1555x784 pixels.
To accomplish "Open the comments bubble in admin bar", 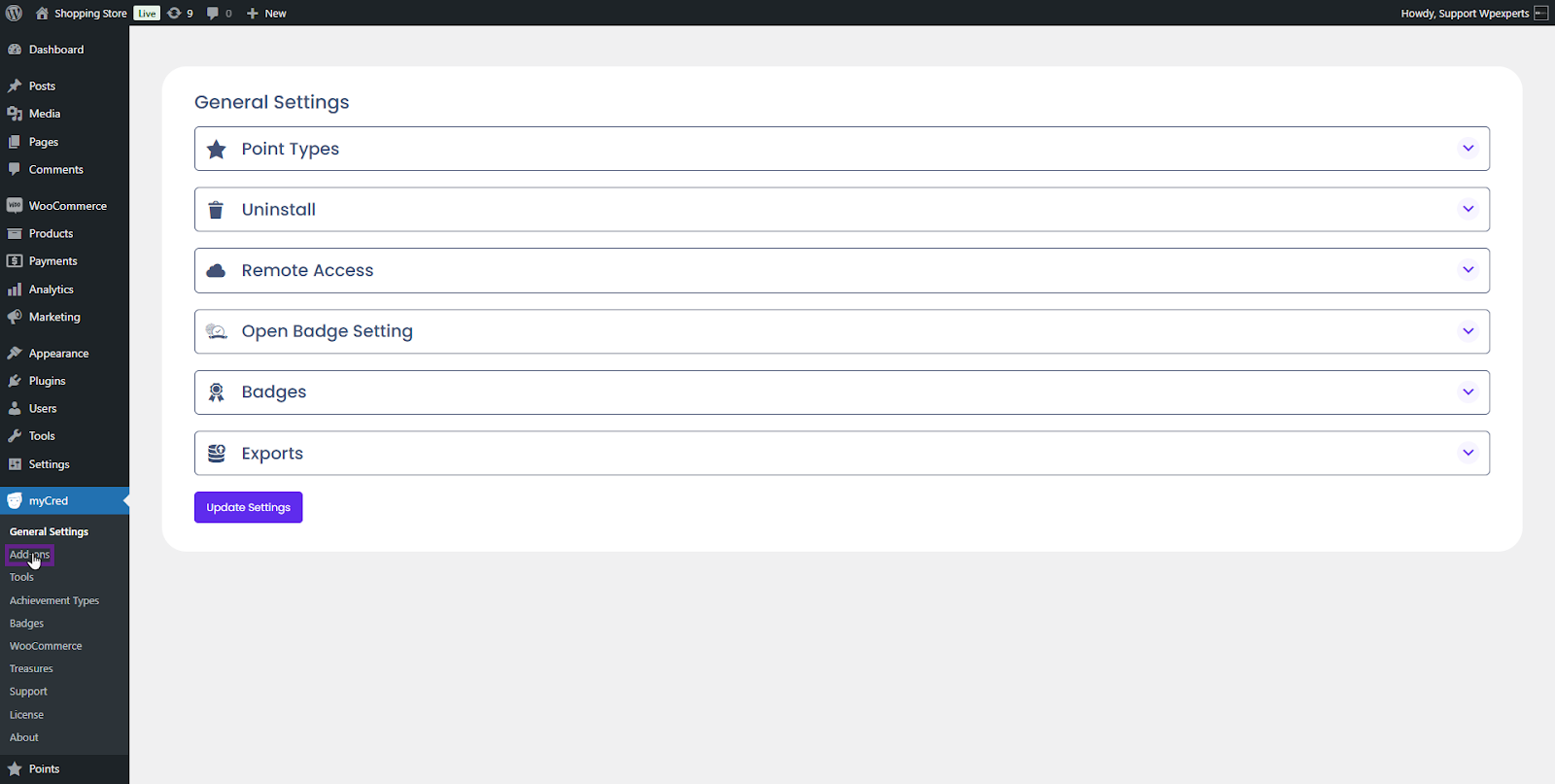I will point(213,13).
